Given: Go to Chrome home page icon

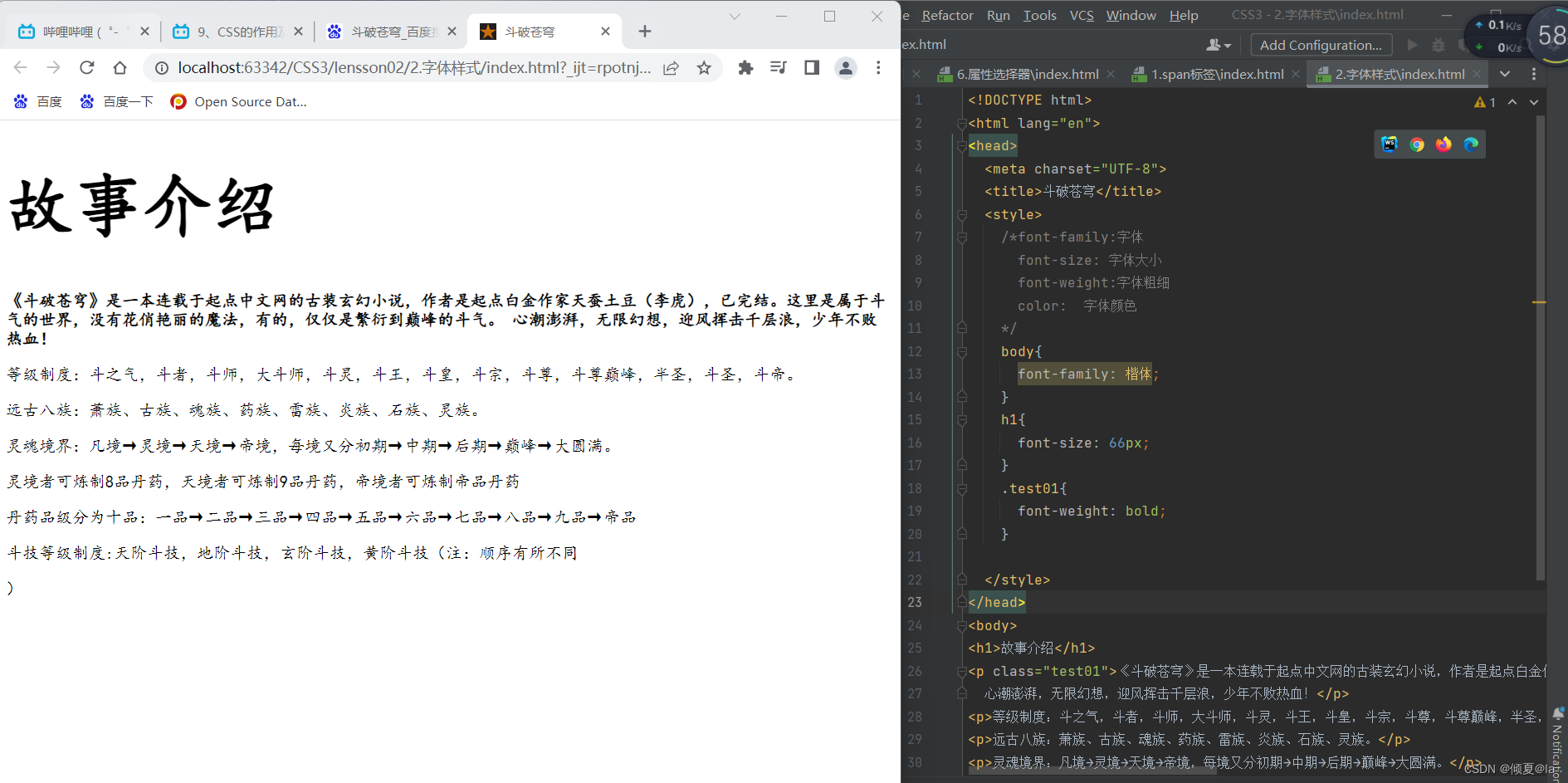Looking at the screenshot, I should tap(120, 68).
